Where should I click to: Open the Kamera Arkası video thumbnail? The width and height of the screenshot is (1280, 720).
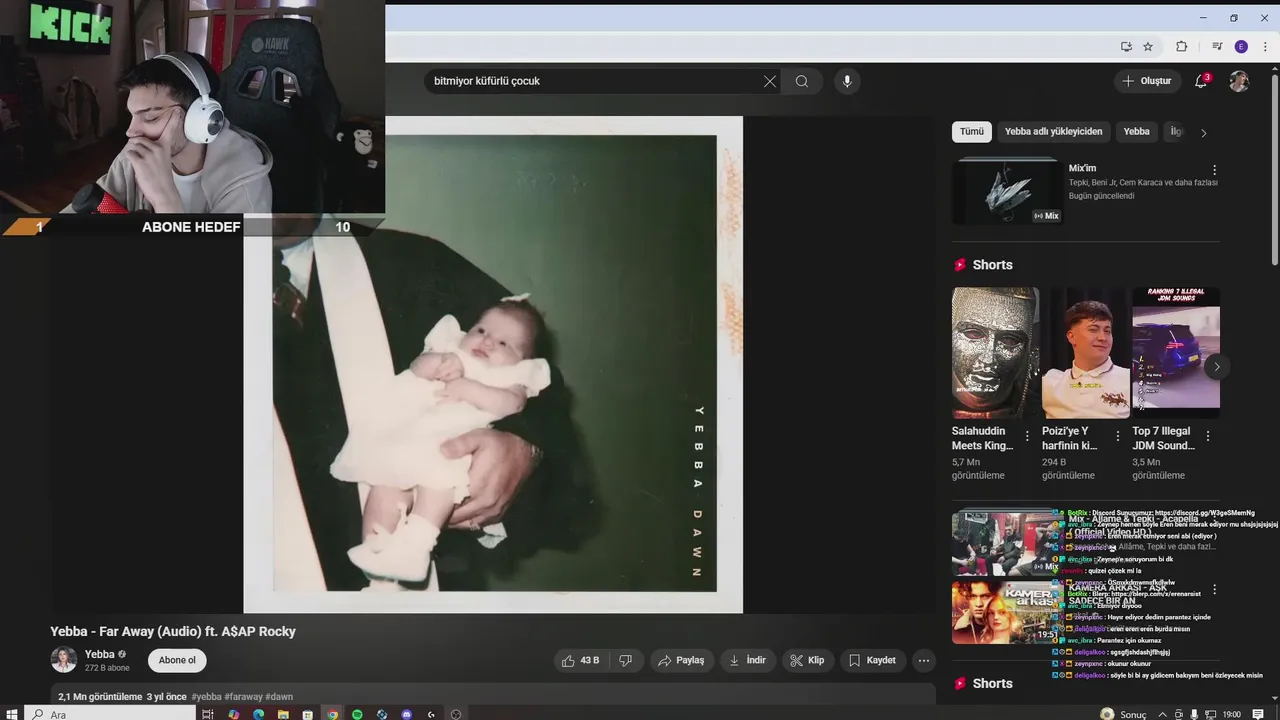(x=1006, y=612)
